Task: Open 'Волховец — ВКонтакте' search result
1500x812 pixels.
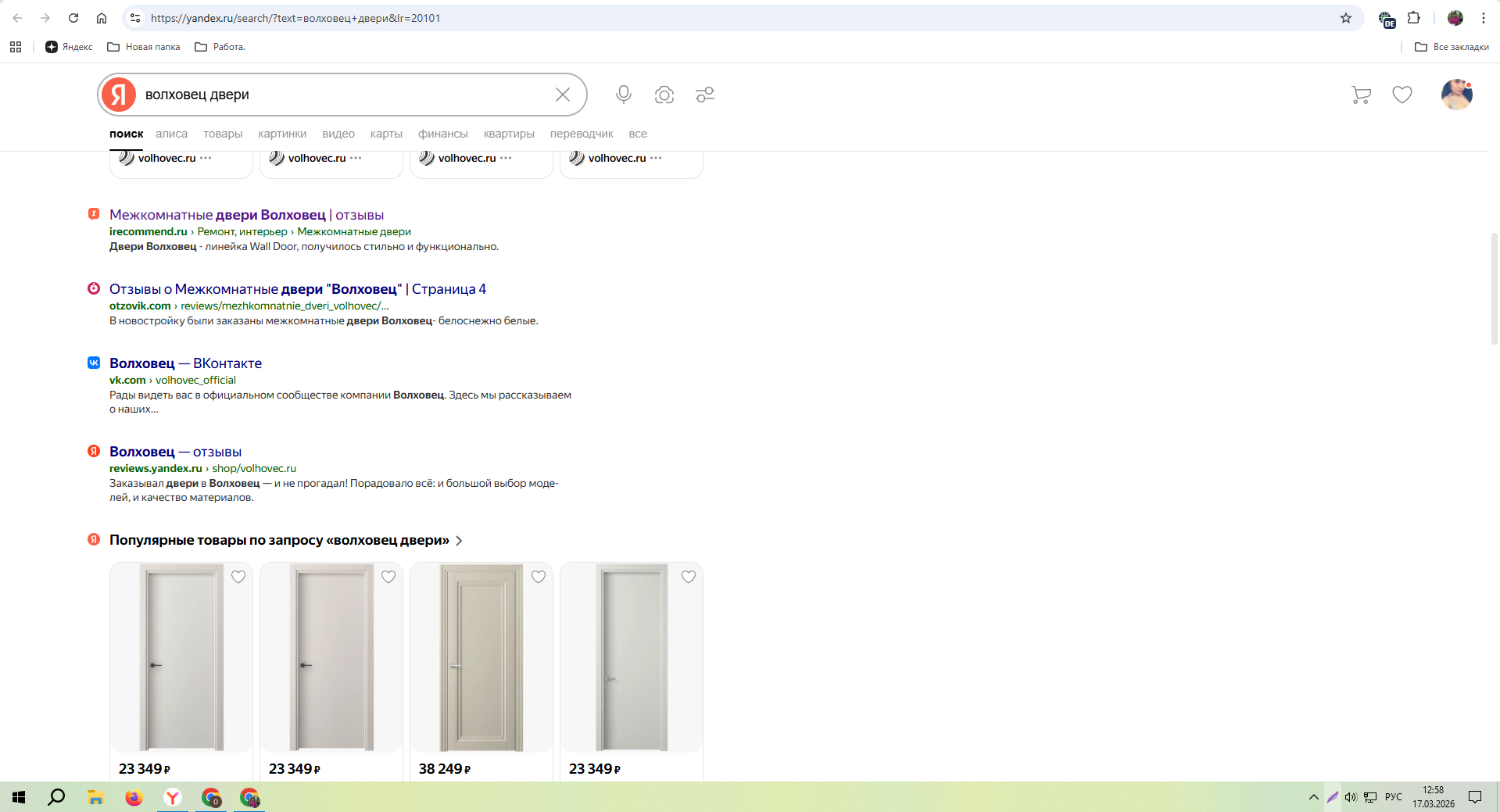Action: pos(185,363)
